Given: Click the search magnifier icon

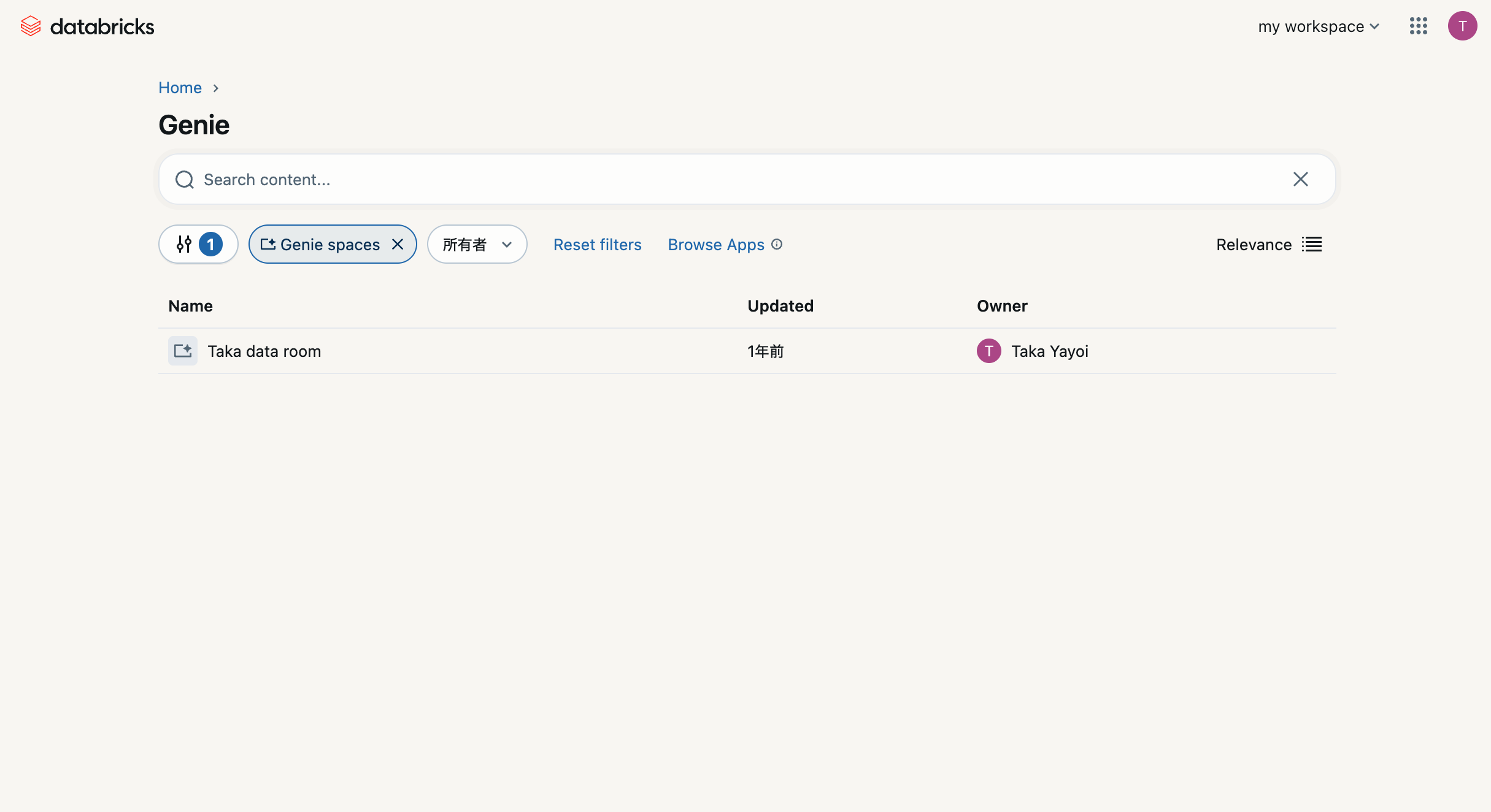Looking at the screenshot, I should pos(184,180).
